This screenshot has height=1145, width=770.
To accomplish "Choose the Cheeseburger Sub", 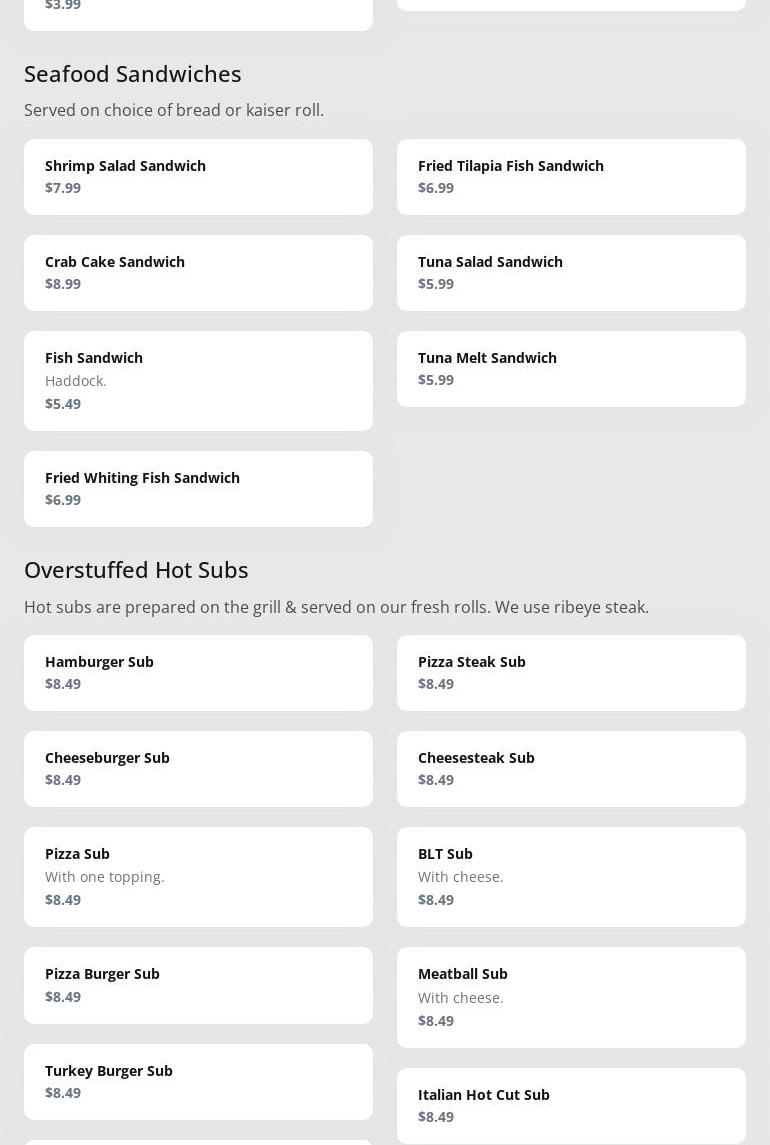I will [198, 768].
